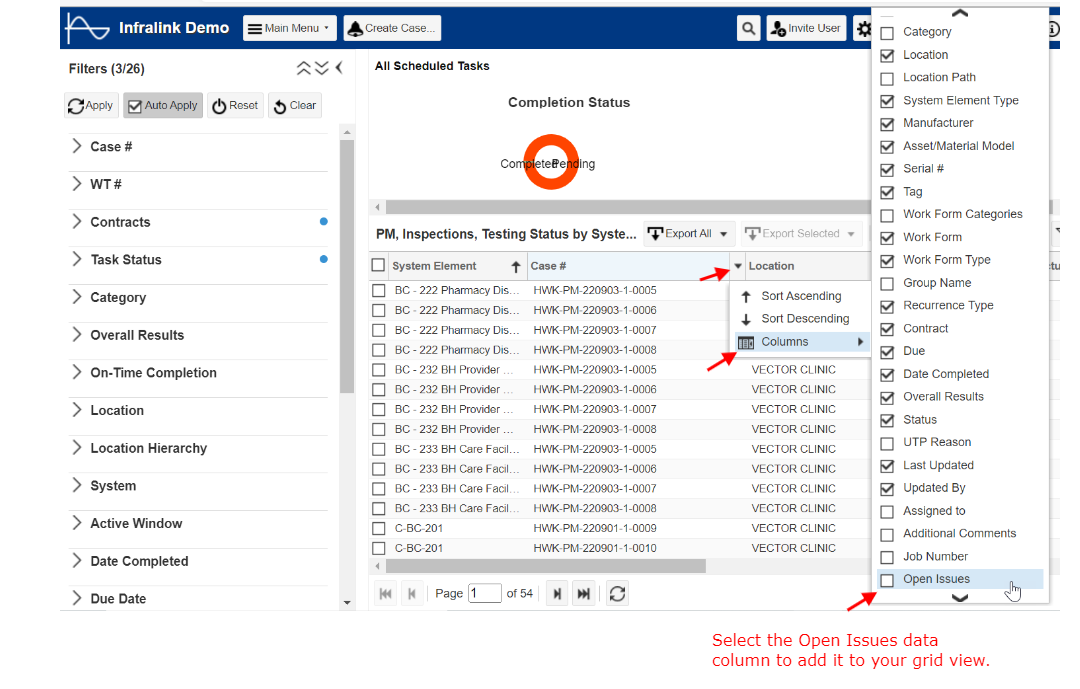The width and height of the screenshot is (1080, 689).
Task: Click the Invite User button
Action: pos(806,28)
